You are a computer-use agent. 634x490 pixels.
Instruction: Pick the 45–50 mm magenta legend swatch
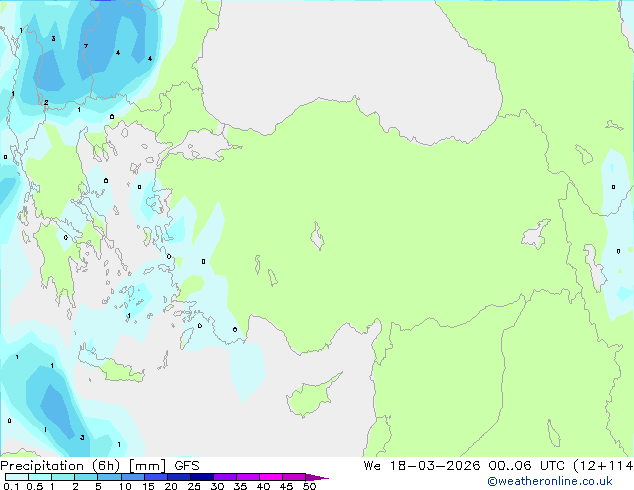point(294,477)
